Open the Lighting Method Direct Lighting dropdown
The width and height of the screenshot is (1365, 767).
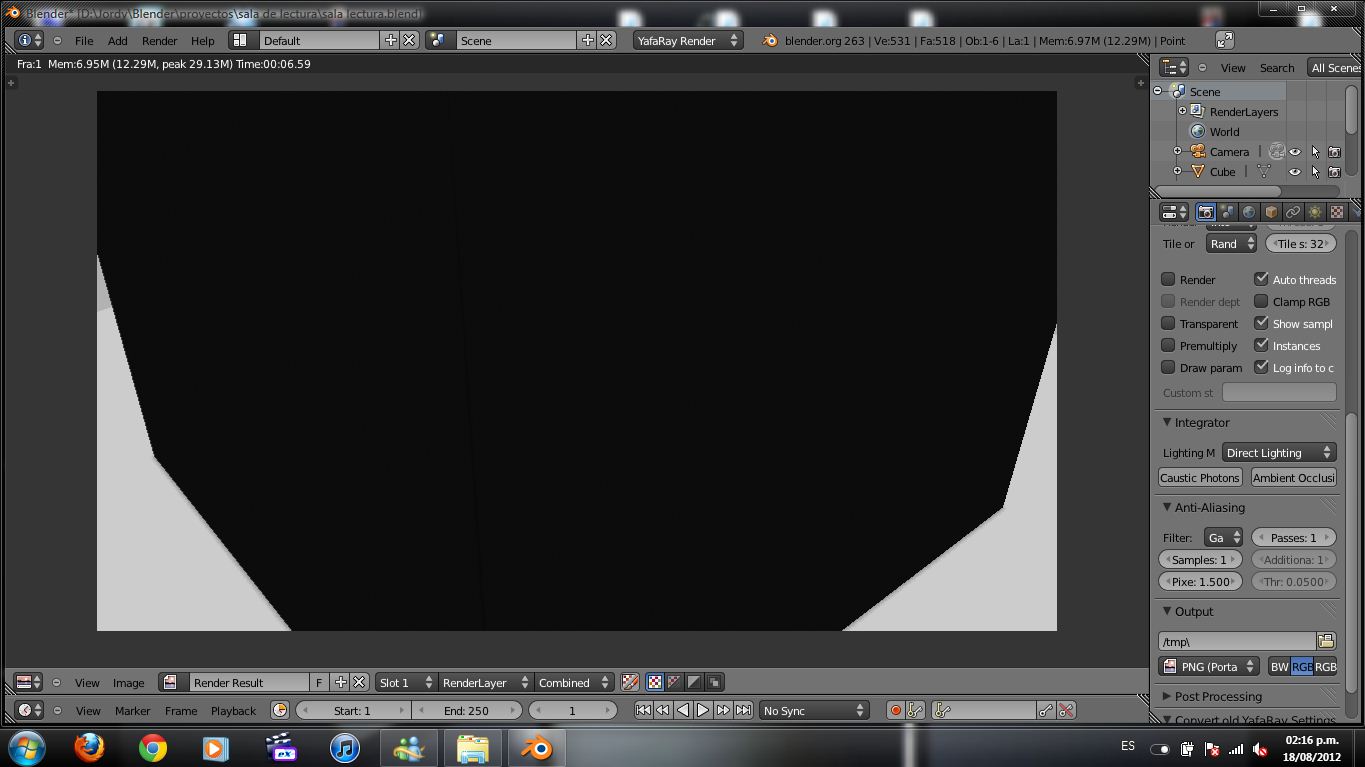click(1279, 453)
